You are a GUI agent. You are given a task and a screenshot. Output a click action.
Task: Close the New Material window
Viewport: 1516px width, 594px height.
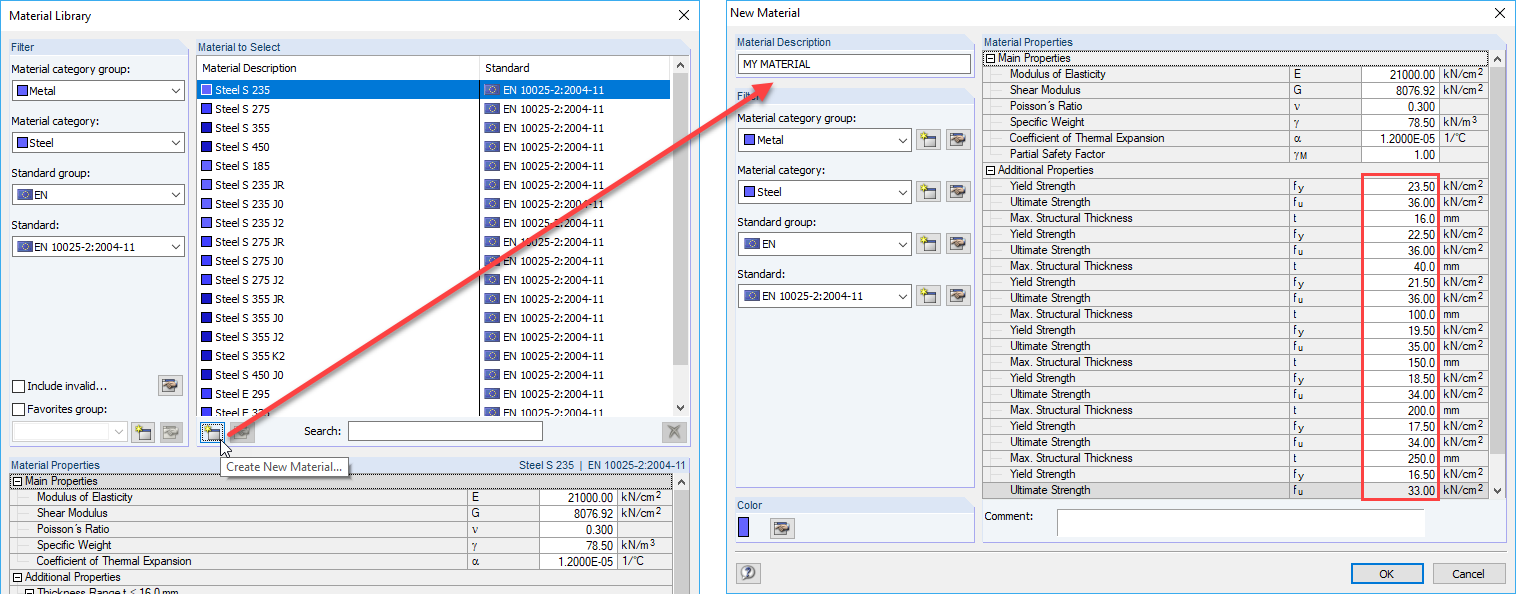point(1498,13)
